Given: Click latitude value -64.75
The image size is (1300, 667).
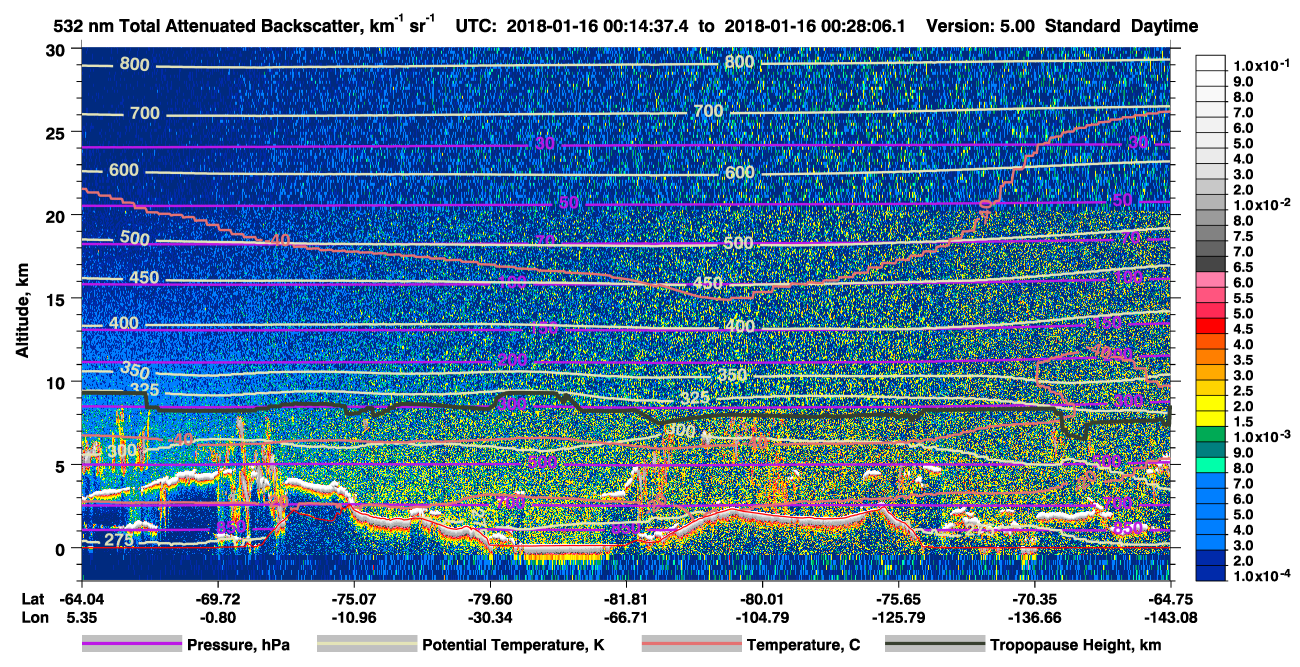Looking at the screenshot, I should pos(1170,599).
